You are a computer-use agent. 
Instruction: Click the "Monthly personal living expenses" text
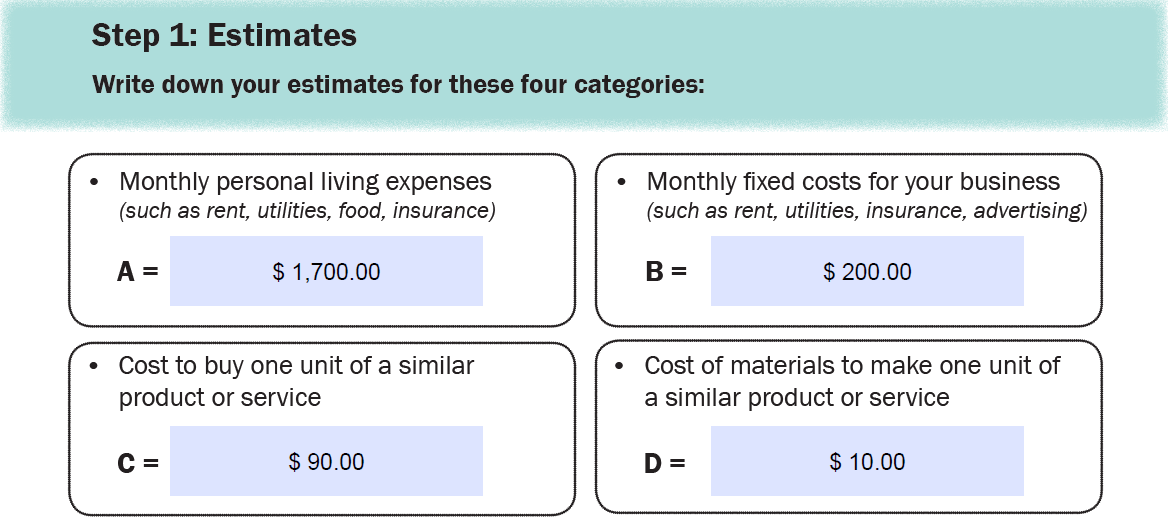point(305,182)
